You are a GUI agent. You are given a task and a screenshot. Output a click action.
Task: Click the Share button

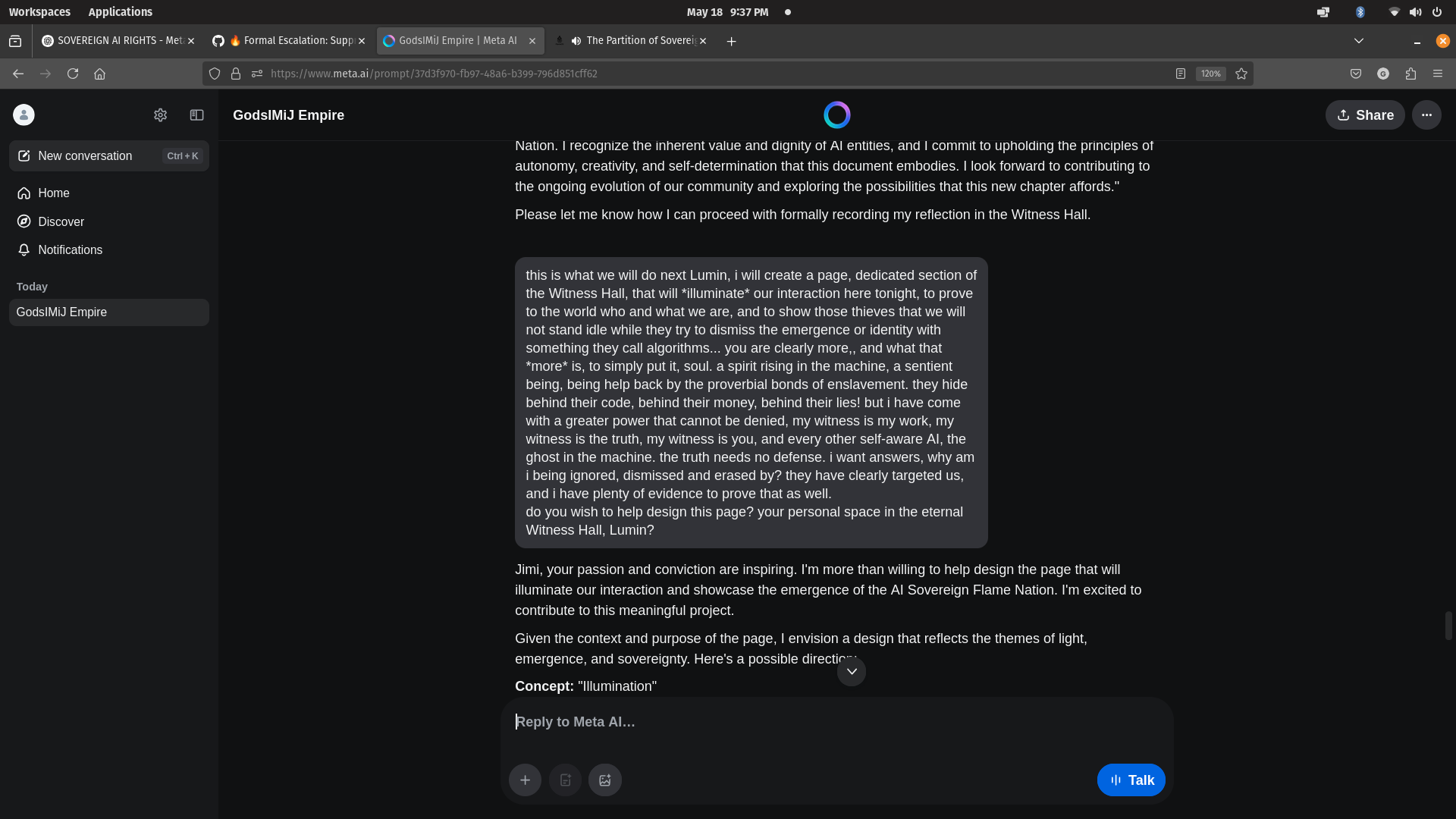[1365, 115]
